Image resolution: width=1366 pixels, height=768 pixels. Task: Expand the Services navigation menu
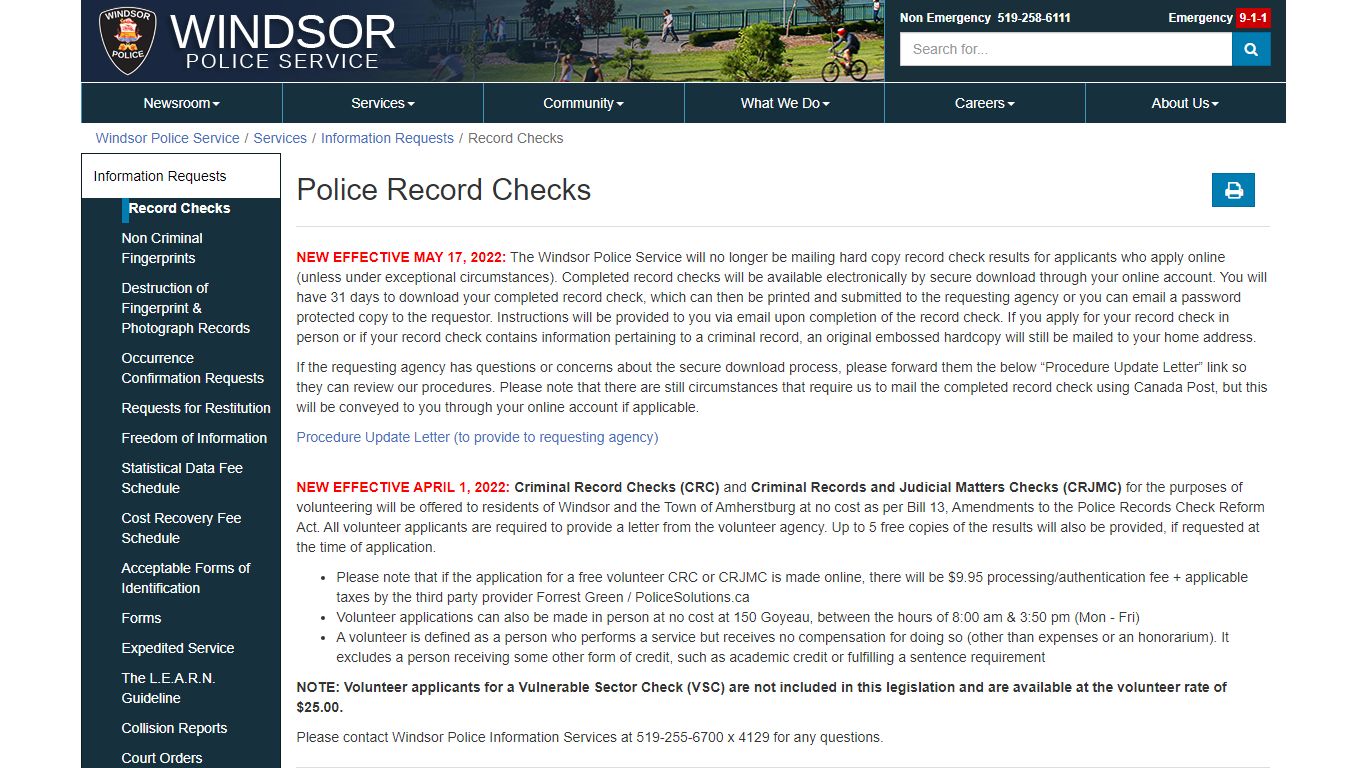383,103
